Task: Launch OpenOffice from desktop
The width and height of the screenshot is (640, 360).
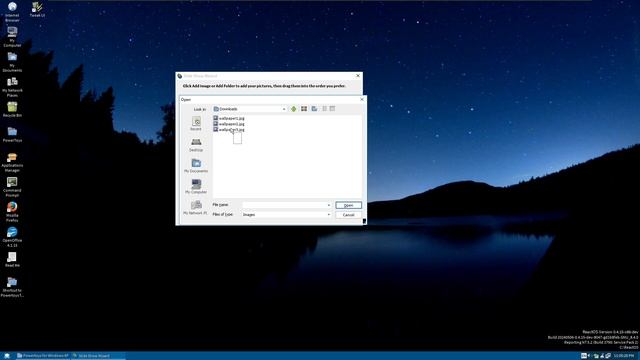Action: coord(12,237)
